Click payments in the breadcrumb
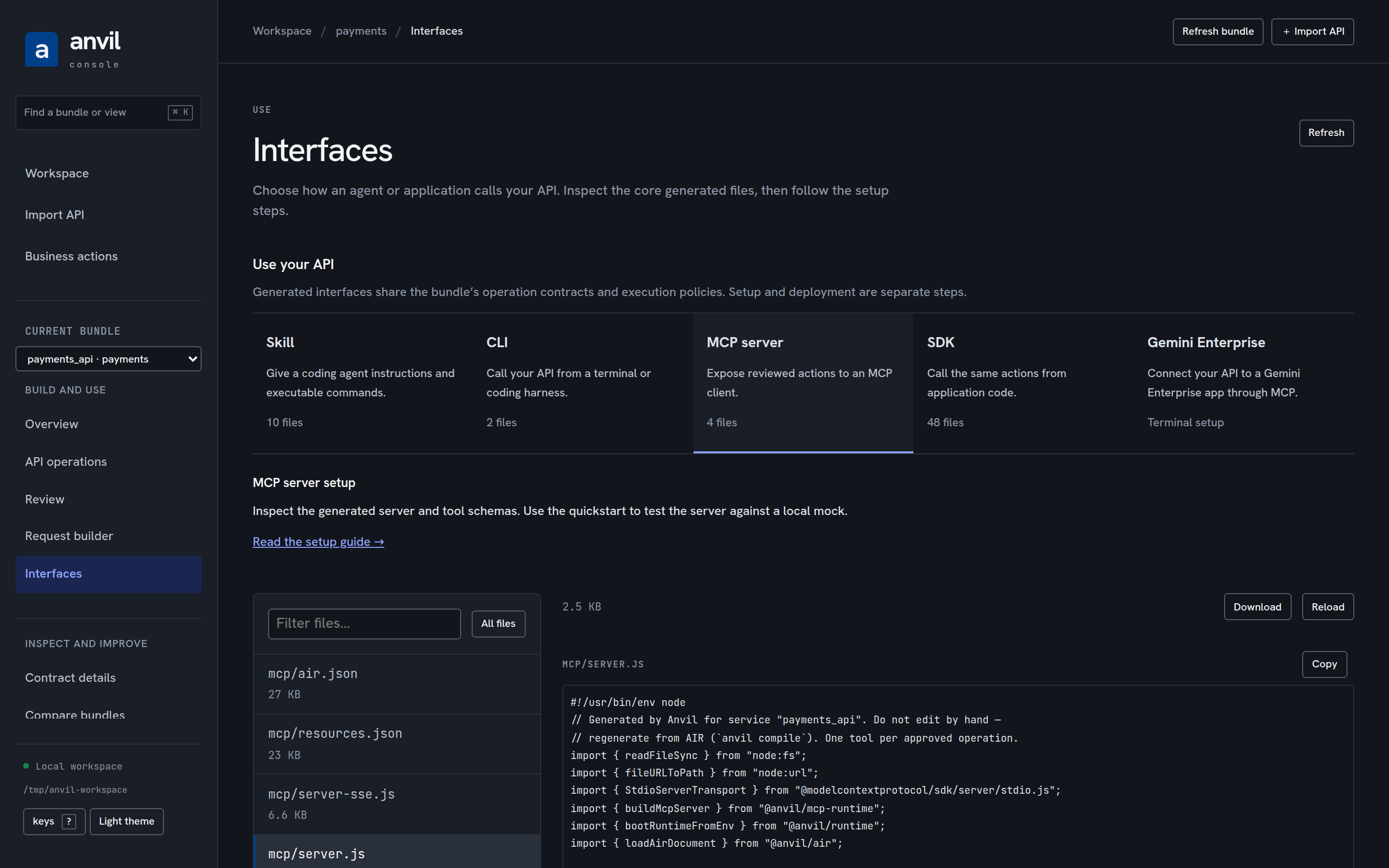The image size is (1389, 868). click(x=361, y=31)
